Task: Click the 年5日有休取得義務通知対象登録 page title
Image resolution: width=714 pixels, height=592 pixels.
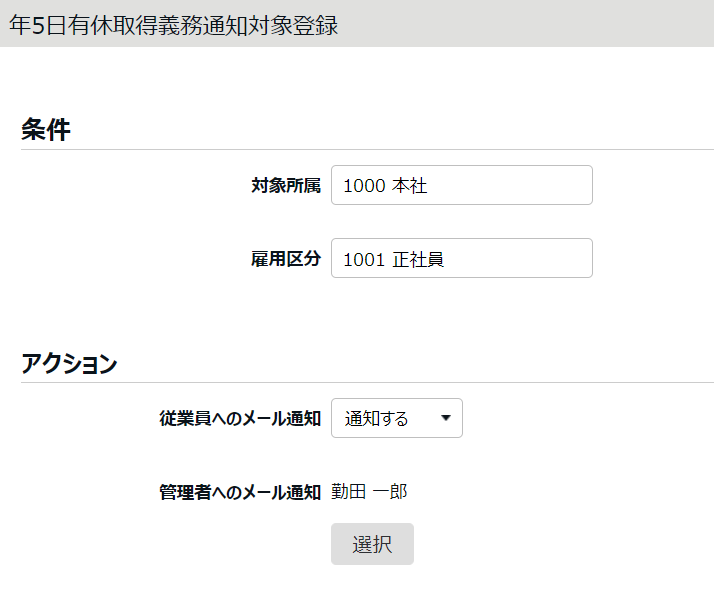Action: pos(174,25)
